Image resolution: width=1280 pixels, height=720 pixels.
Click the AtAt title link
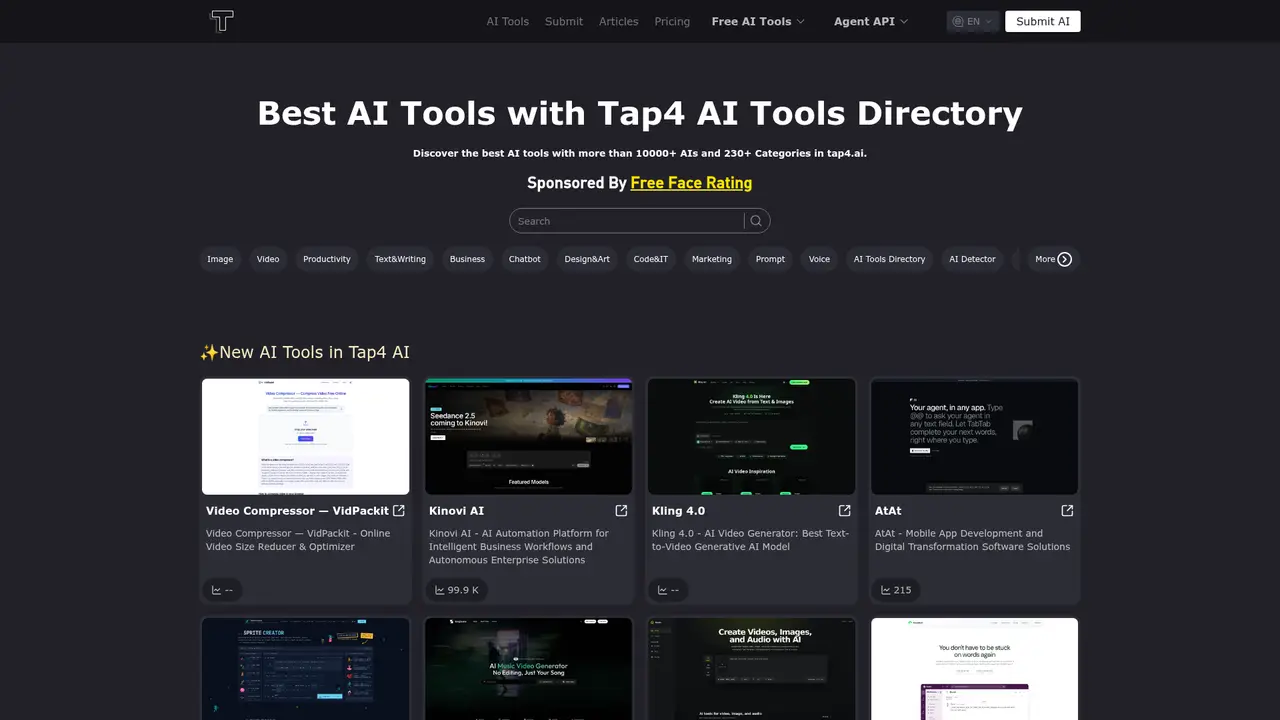coord(888,510)
